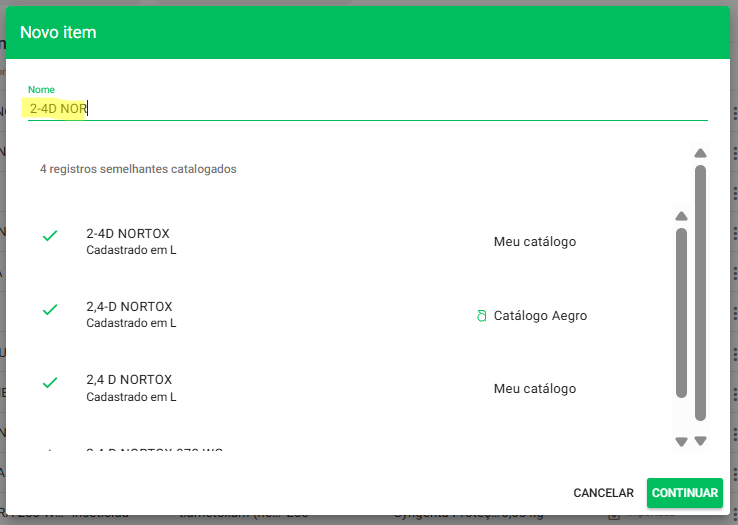Select the checkmark icon for 2,4-D NORTOX
738x525 pixels.
coord(50,310)
